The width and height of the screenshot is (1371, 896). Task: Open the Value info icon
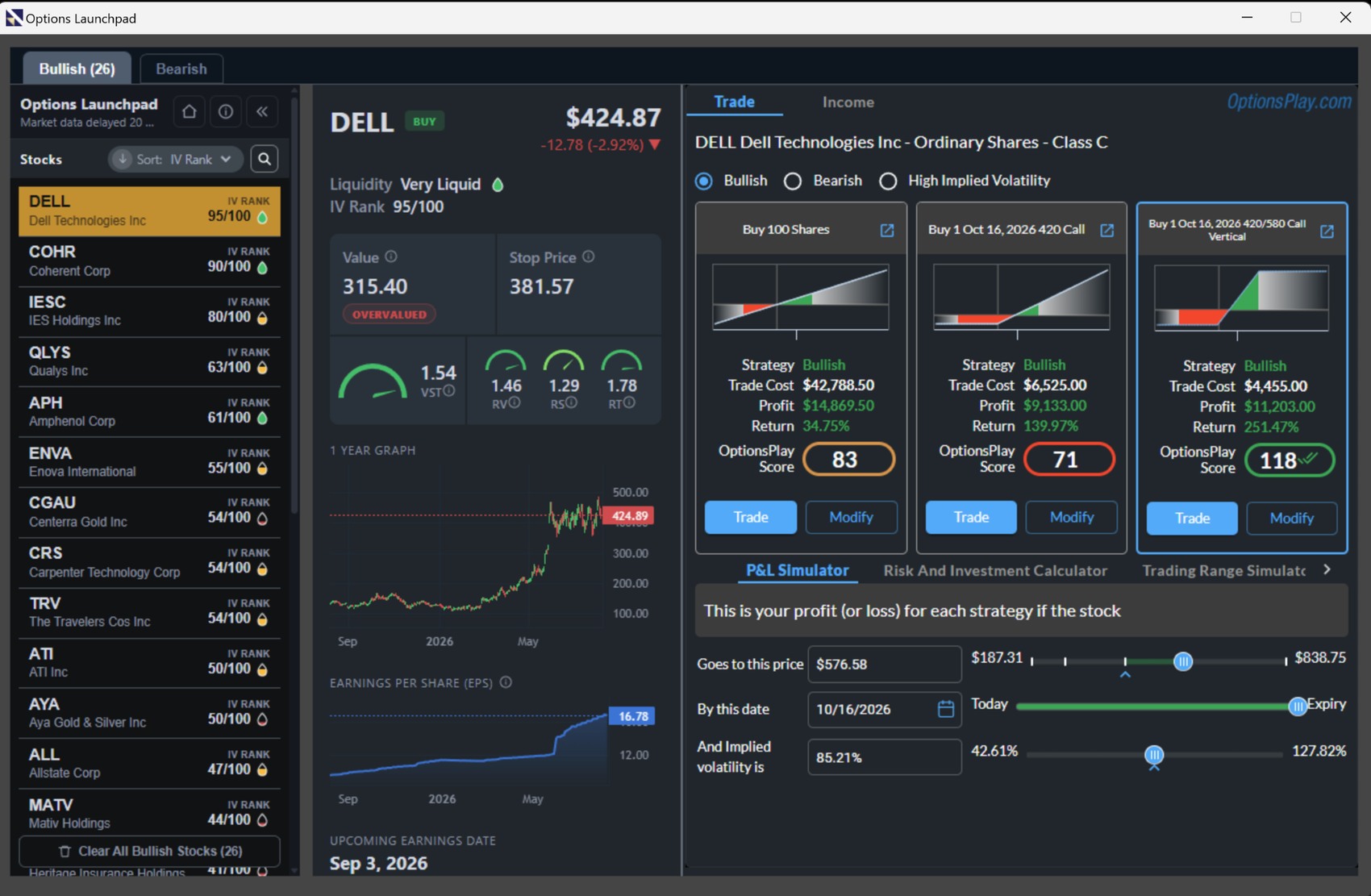click(391, 256)
